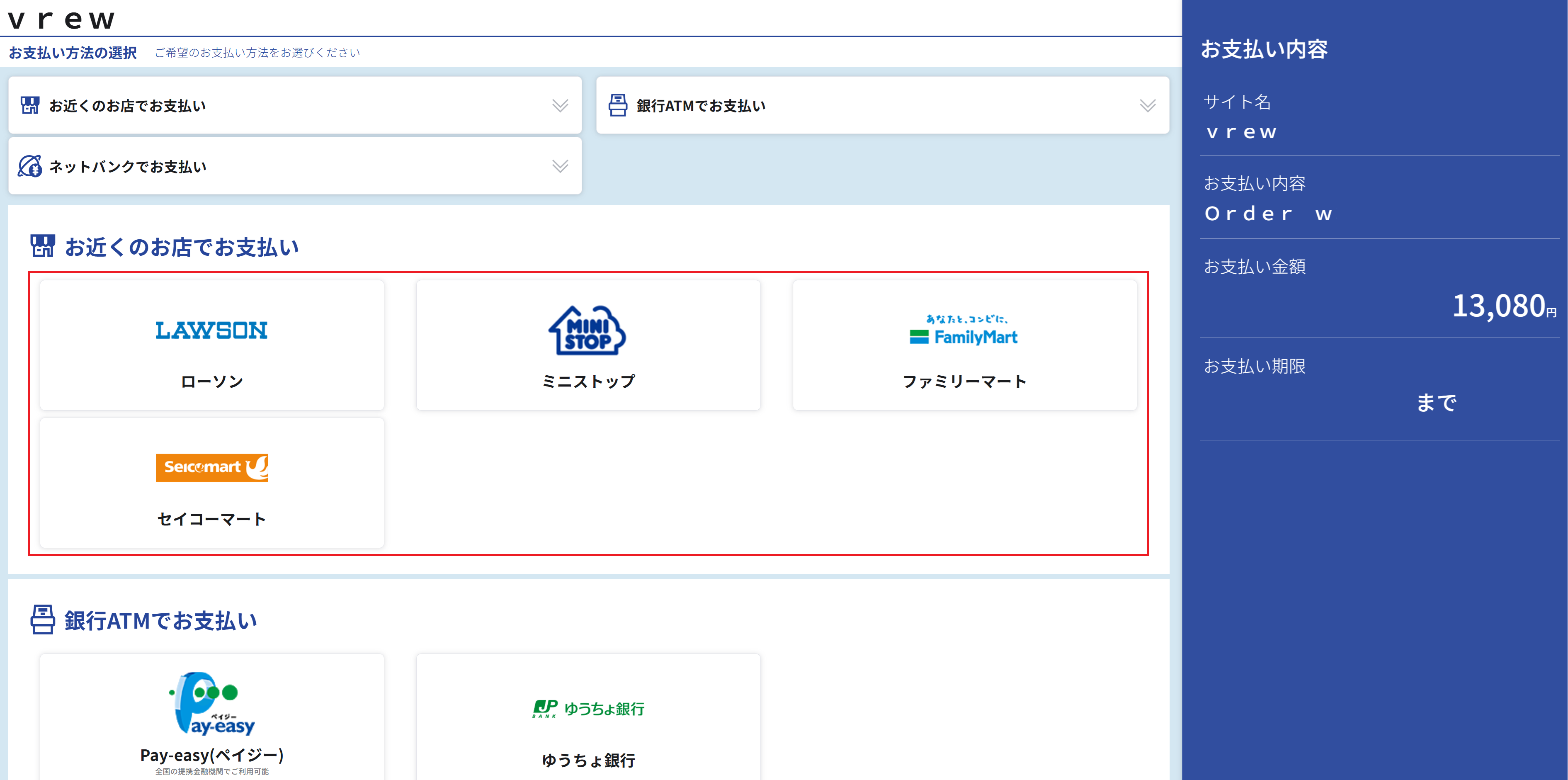Click the ローソン card label text
This screenshot has height=780, width=1568.
click(211, 381)
